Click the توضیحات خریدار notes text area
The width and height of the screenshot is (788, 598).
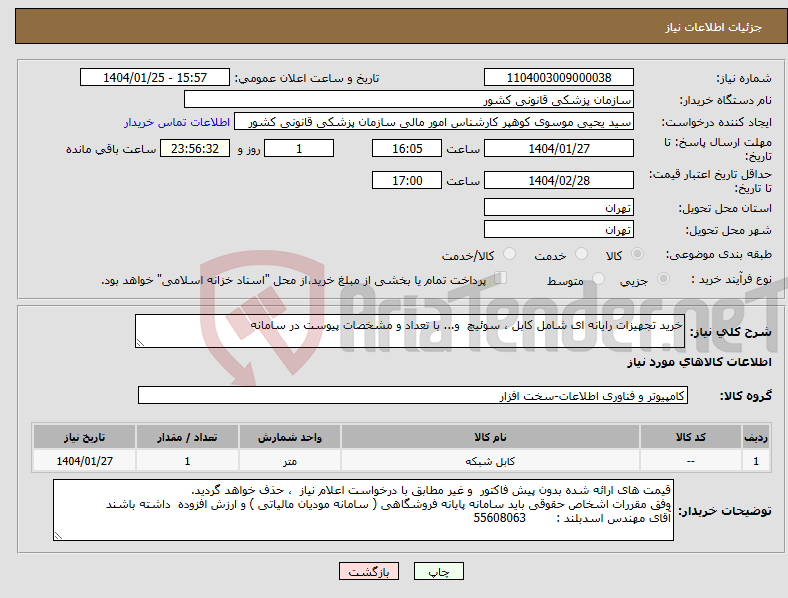tap(363, 510)
